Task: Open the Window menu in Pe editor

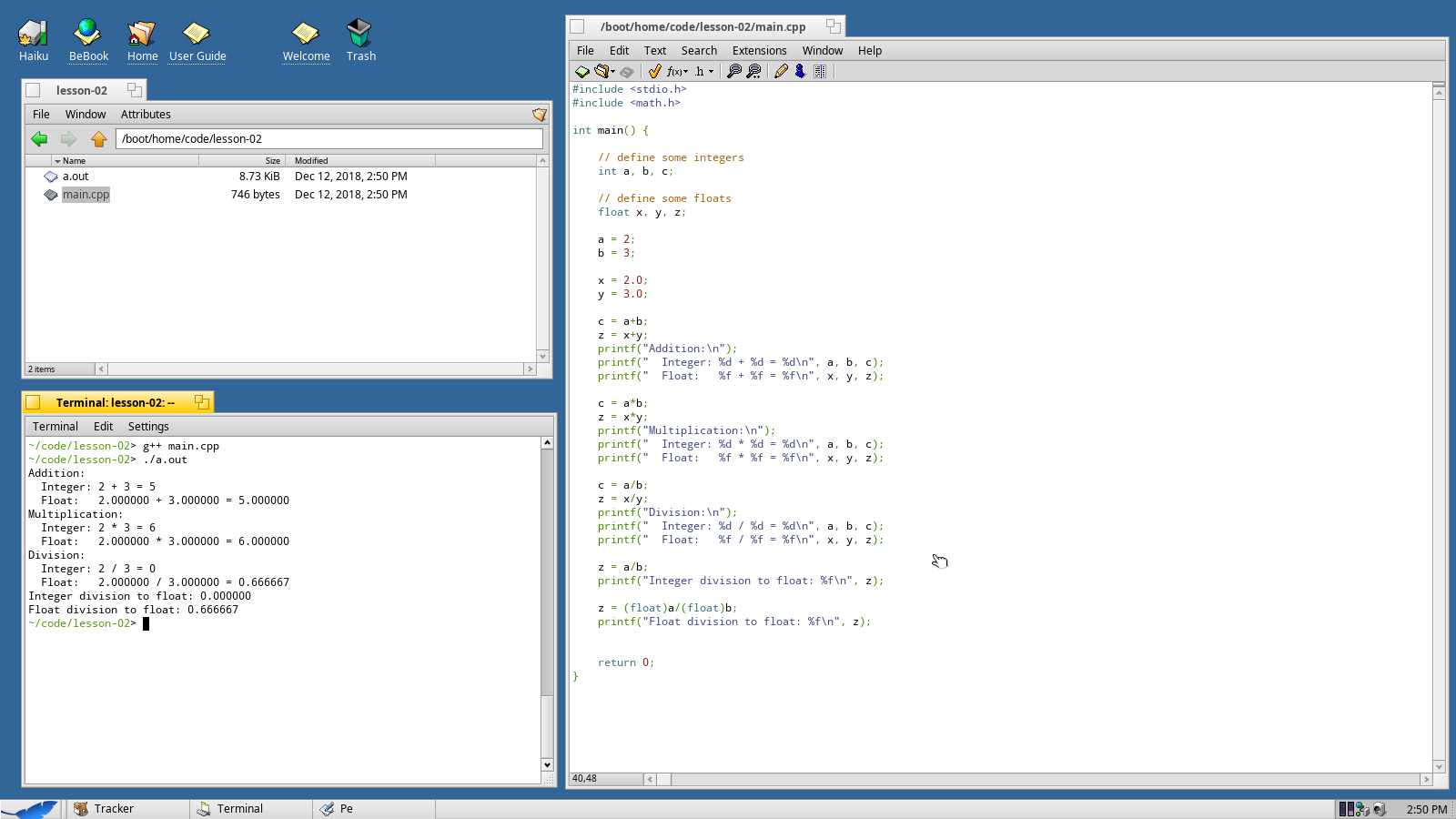Action: pyautogui.click(x=822, y=51)
